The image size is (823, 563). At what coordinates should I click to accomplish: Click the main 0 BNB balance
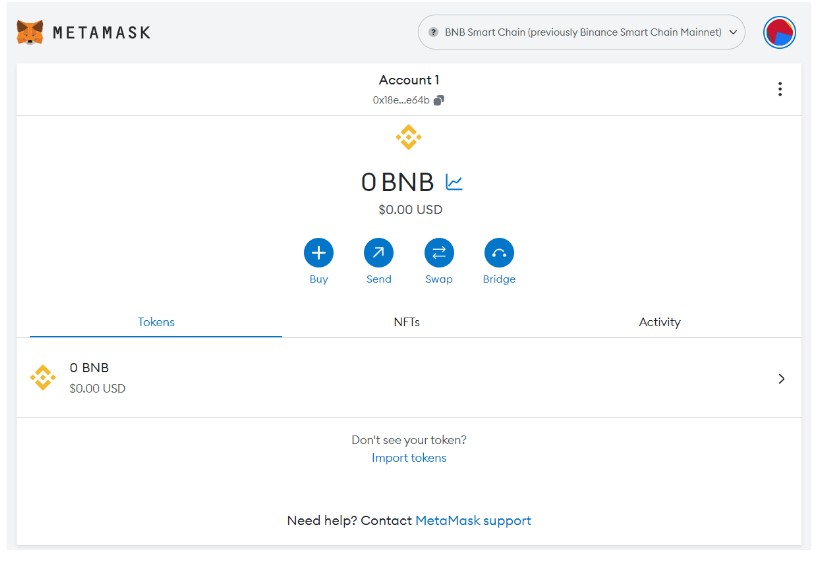coord(397,182)
